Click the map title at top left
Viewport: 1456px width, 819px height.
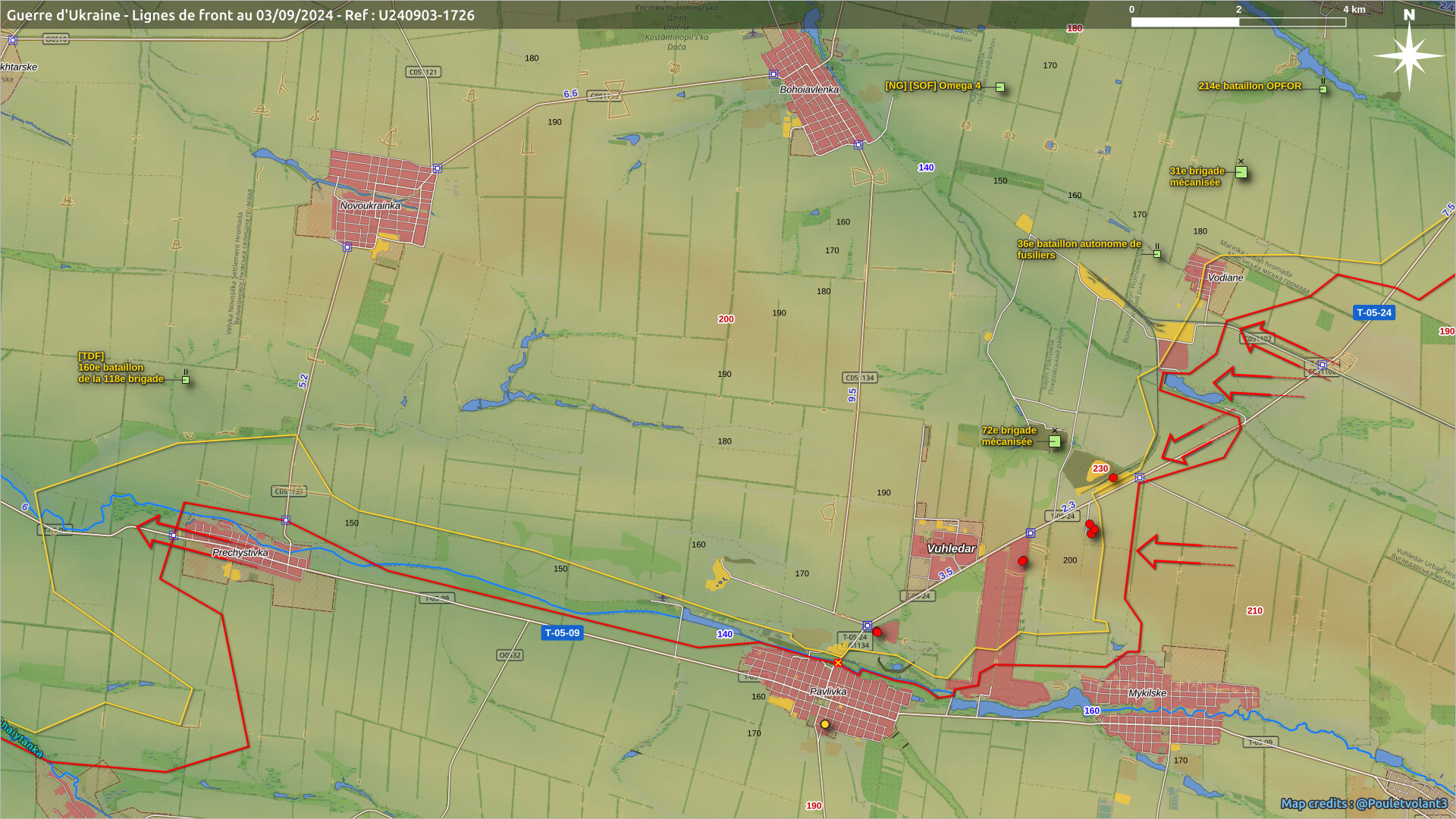point(240,15)
